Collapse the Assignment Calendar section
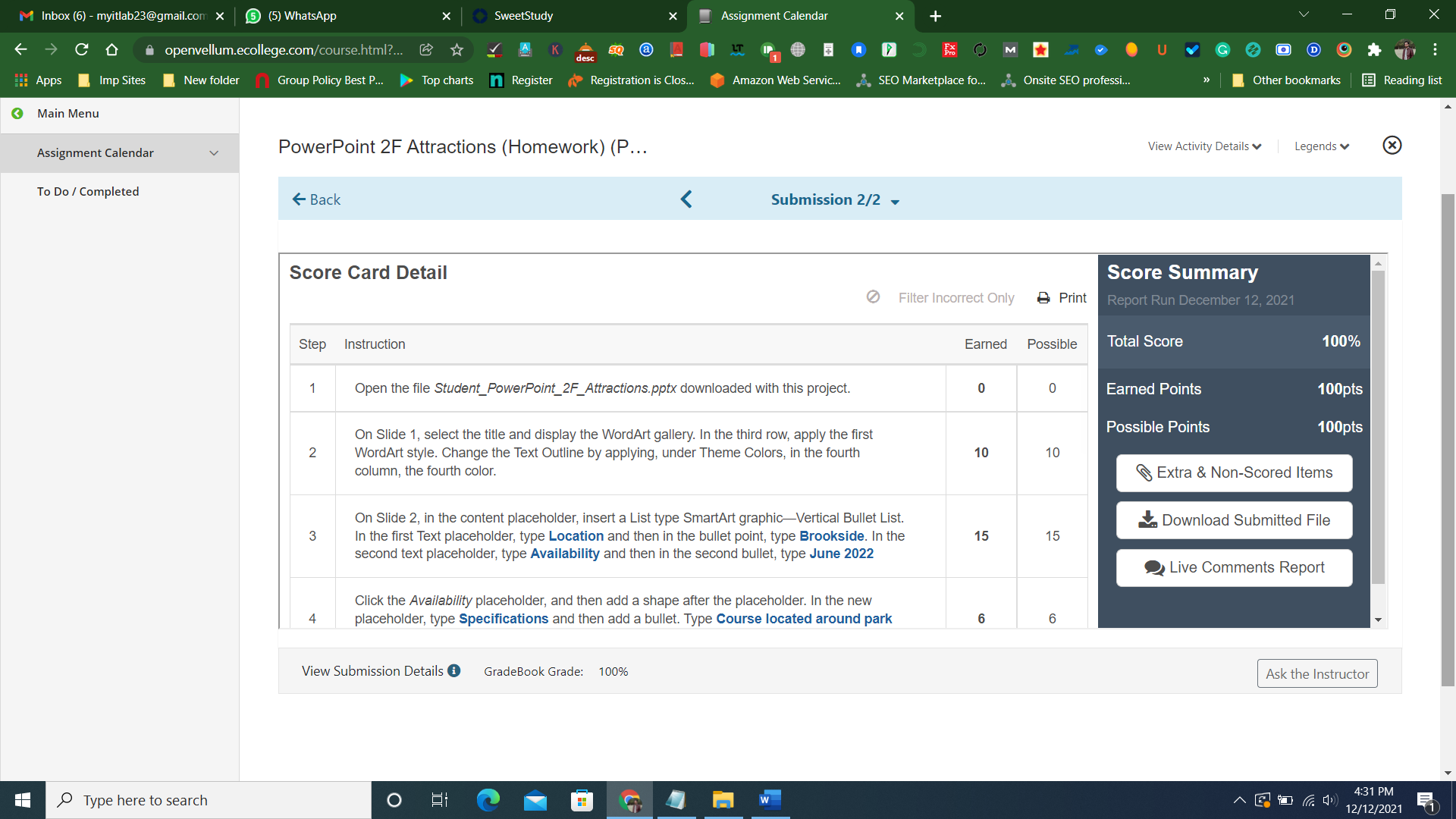 214,153
